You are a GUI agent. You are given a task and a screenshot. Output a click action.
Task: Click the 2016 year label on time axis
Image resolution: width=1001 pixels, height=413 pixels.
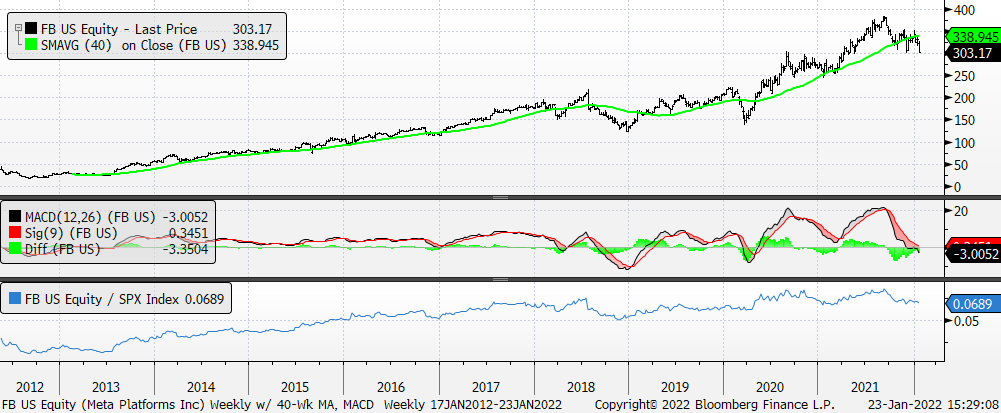(391, 387)
